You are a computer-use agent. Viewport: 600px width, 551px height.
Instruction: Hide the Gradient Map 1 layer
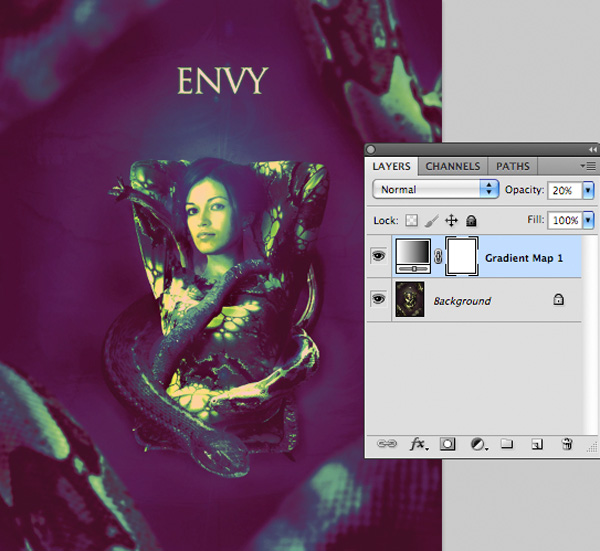(378, 255)
